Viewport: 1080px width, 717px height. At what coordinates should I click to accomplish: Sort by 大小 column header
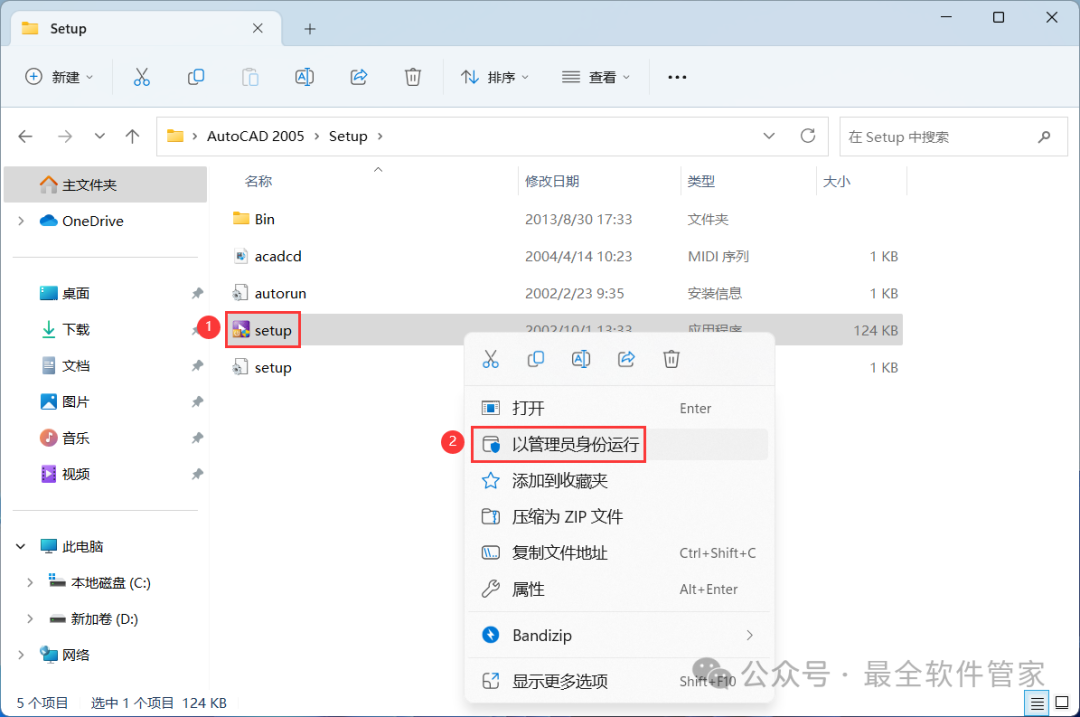pyautogui.click(x=837, y=181)
